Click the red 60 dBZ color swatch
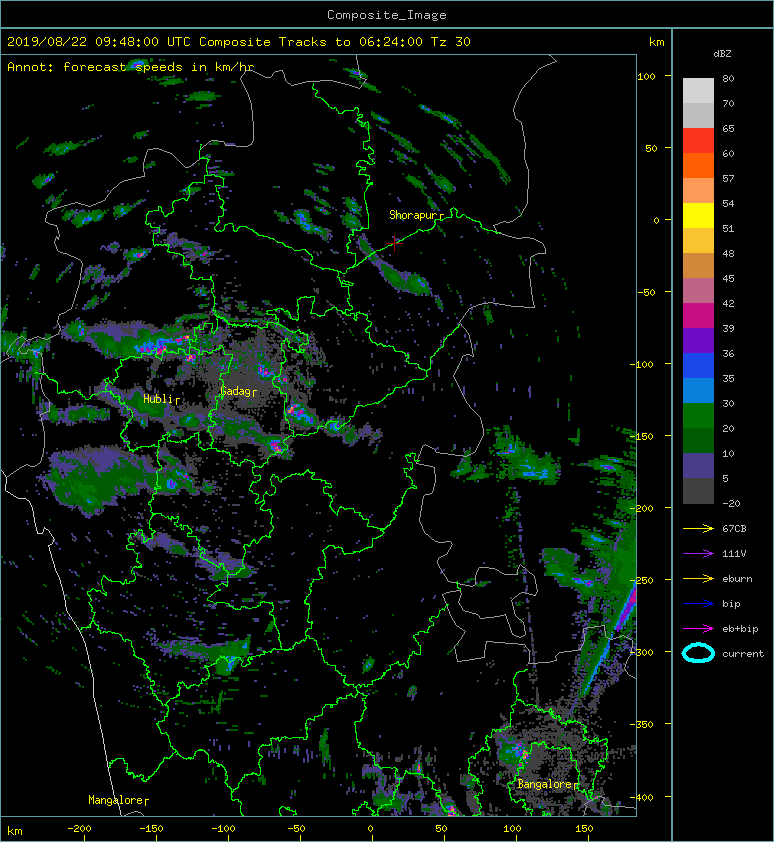Image resolution: width=774 pixels, height=842 pixels. click(x=698, y=141)
